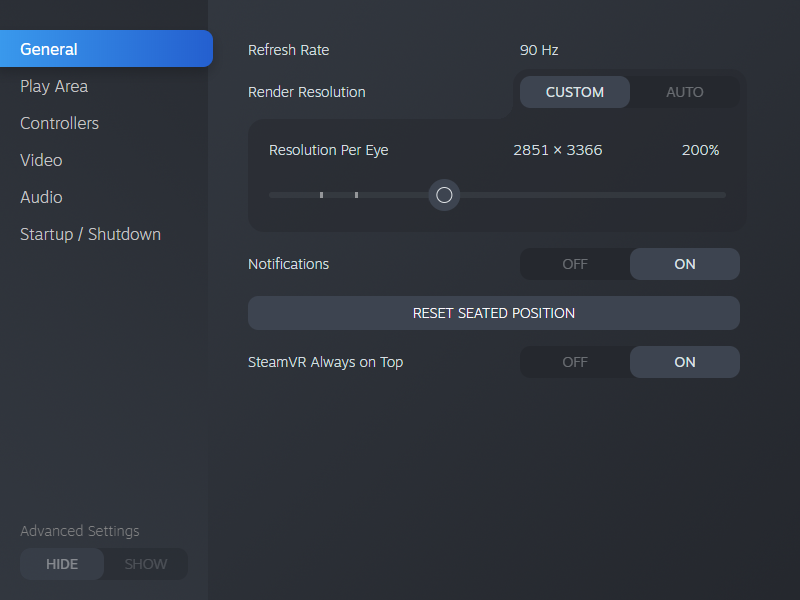Click the 90 Hz Refresh Rate value
The width and height of the screenshot is (800, 600).
(540, 50)
